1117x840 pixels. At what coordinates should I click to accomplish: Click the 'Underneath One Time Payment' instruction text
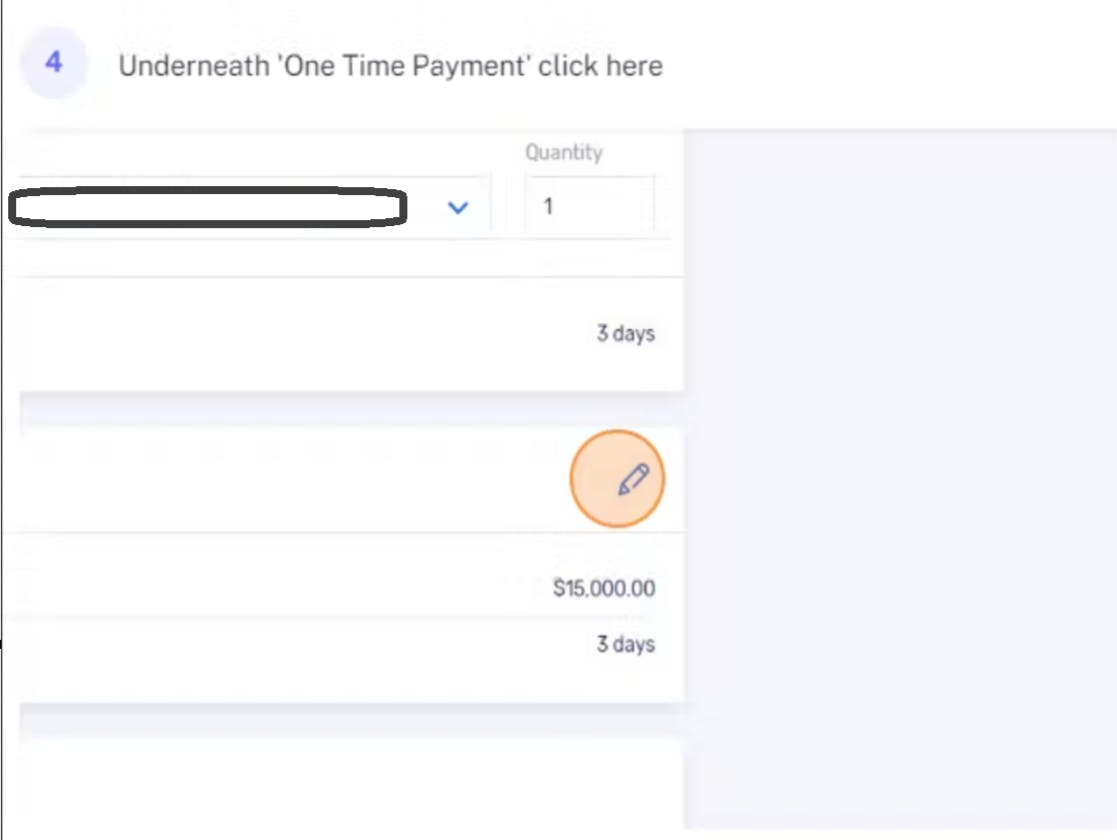[x=390, y=66]
